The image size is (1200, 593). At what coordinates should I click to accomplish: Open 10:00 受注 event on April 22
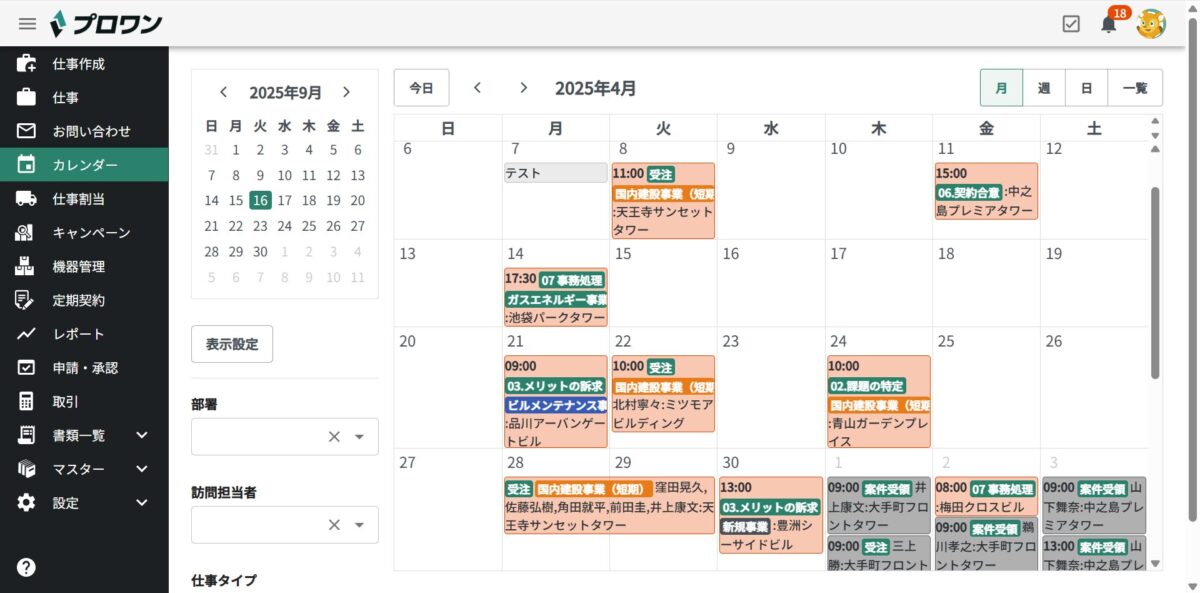point(663,394)
